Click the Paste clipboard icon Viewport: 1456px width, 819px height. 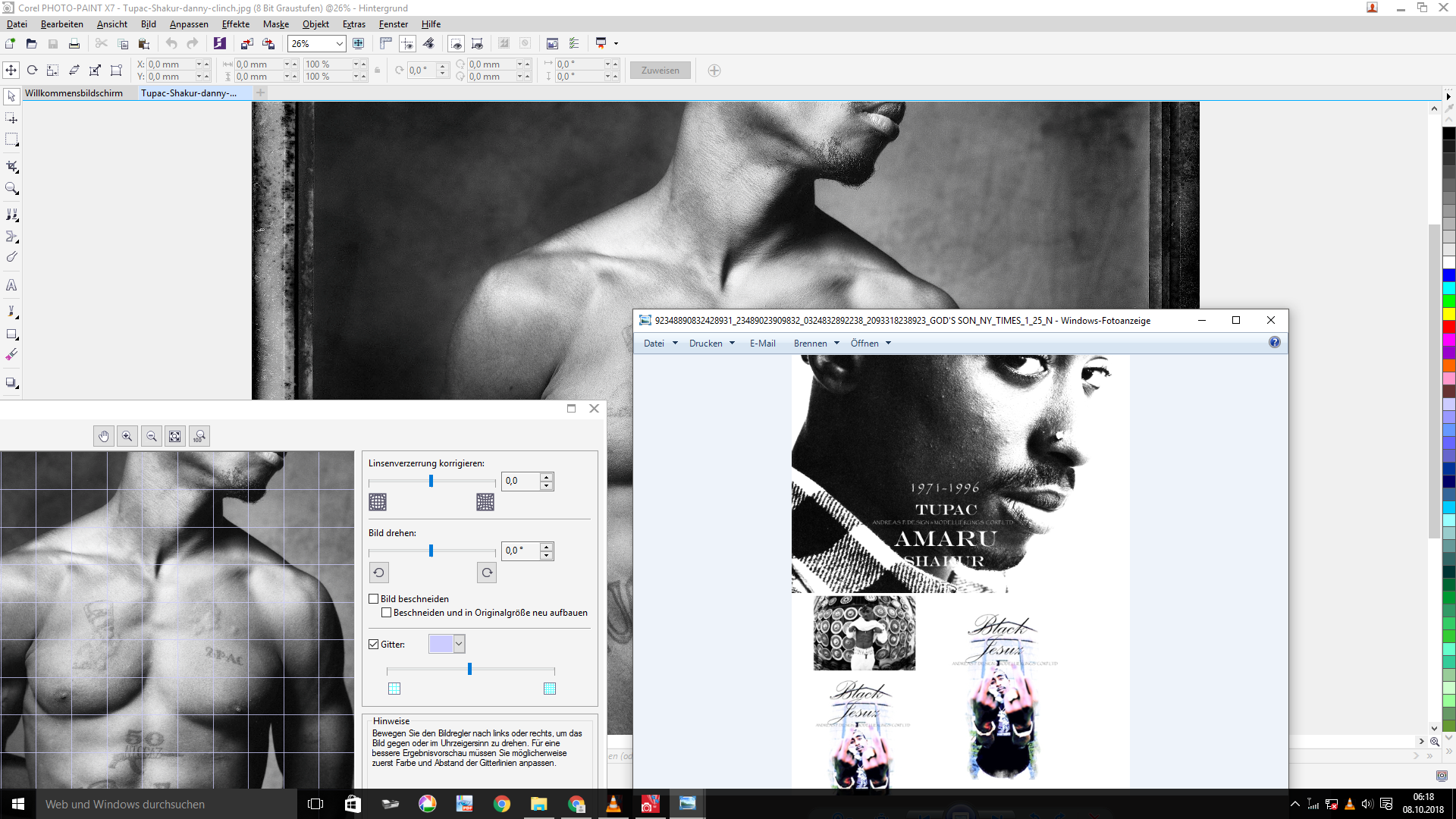point(144,43)
